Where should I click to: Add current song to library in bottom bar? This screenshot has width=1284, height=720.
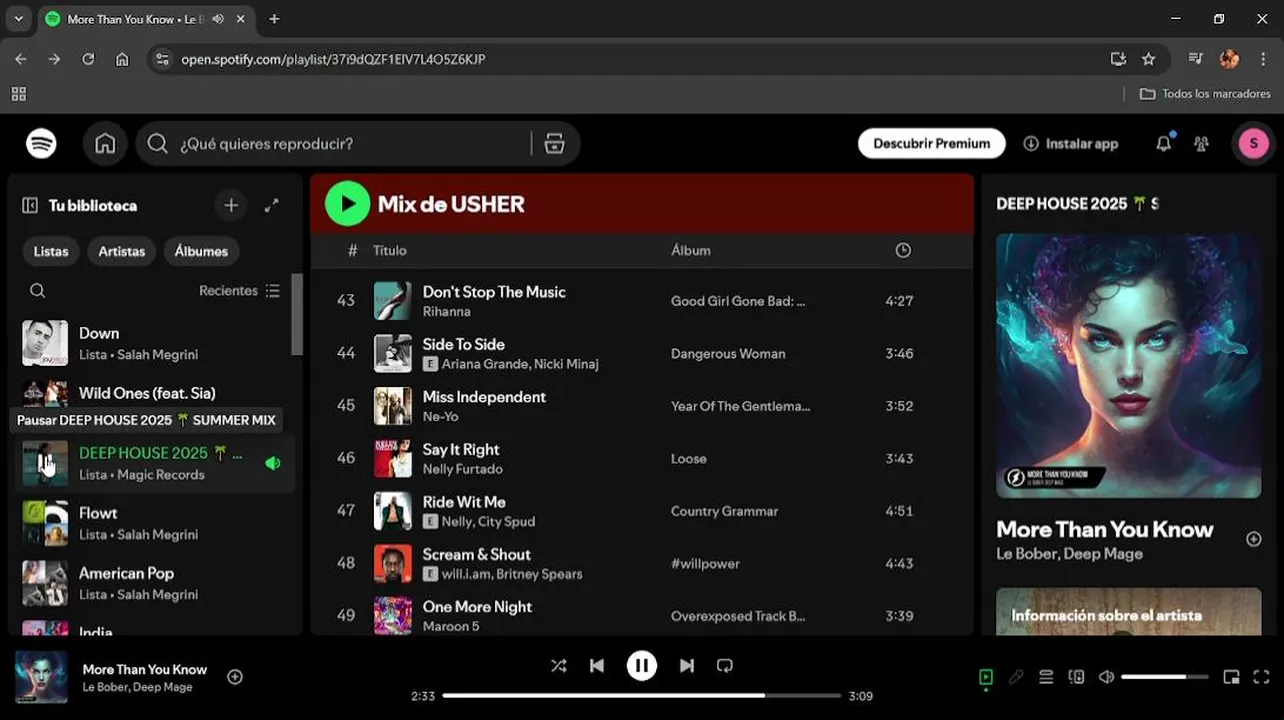235,677
